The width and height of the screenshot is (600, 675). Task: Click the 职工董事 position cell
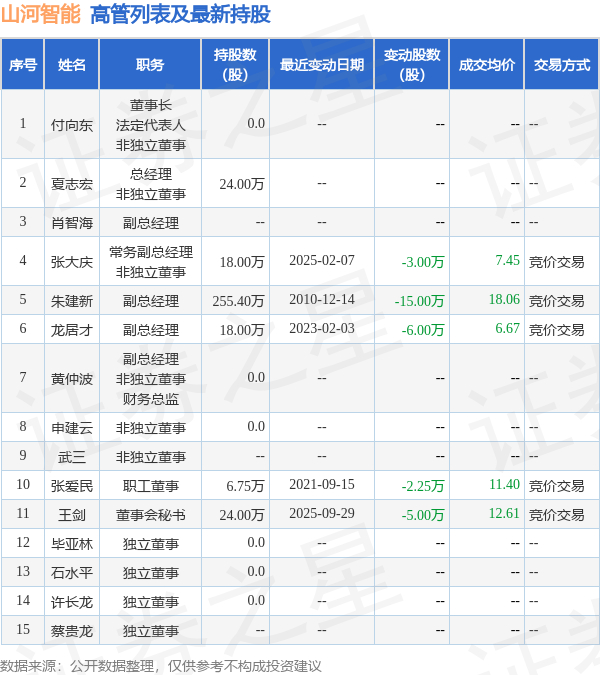[x=151, y=486]
